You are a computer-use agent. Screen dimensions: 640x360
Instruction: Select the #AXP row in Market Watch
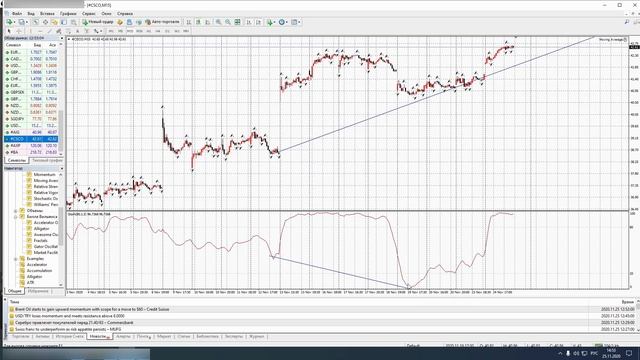[31, 146]
